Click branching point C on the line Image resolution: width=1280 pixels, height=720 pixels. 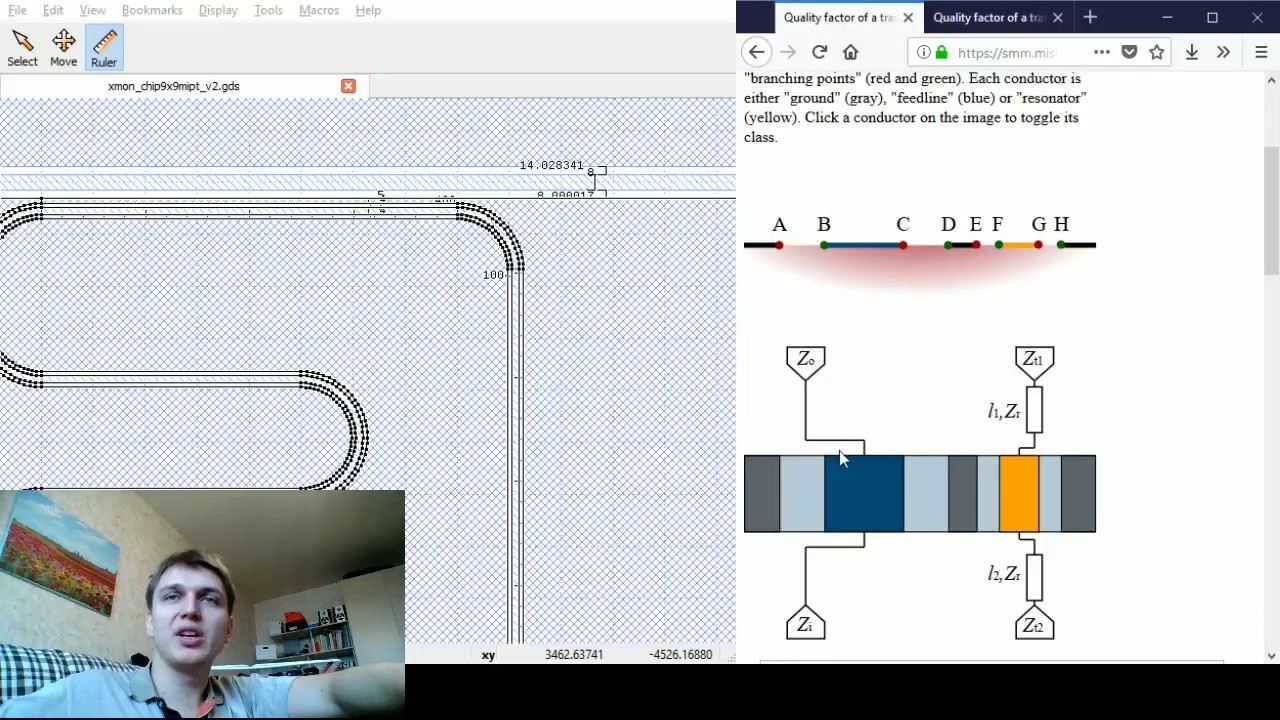(x=903, y=245)
